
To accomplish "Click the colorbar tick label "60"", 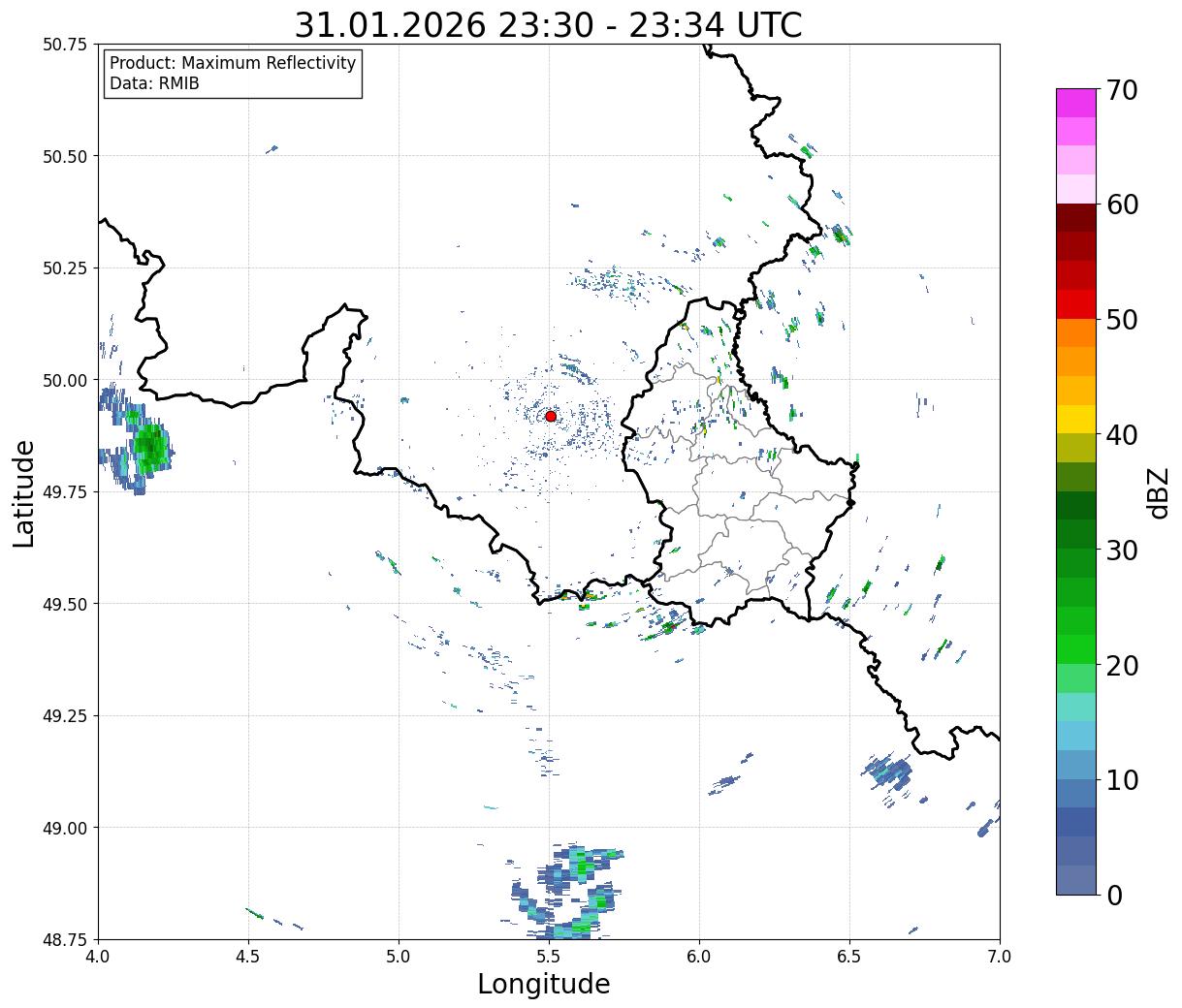I will tap(1121, 205).
